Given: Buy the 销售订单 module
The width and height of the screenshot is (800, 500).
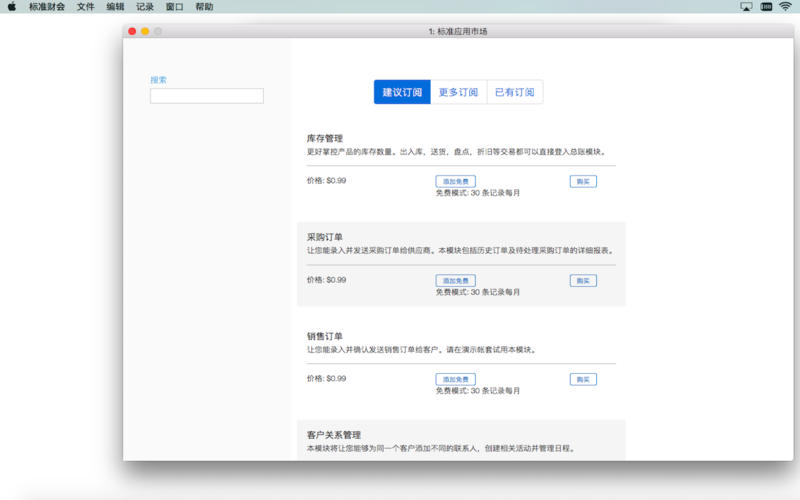Looking at the screenshot, I should [x=583, y=380].
